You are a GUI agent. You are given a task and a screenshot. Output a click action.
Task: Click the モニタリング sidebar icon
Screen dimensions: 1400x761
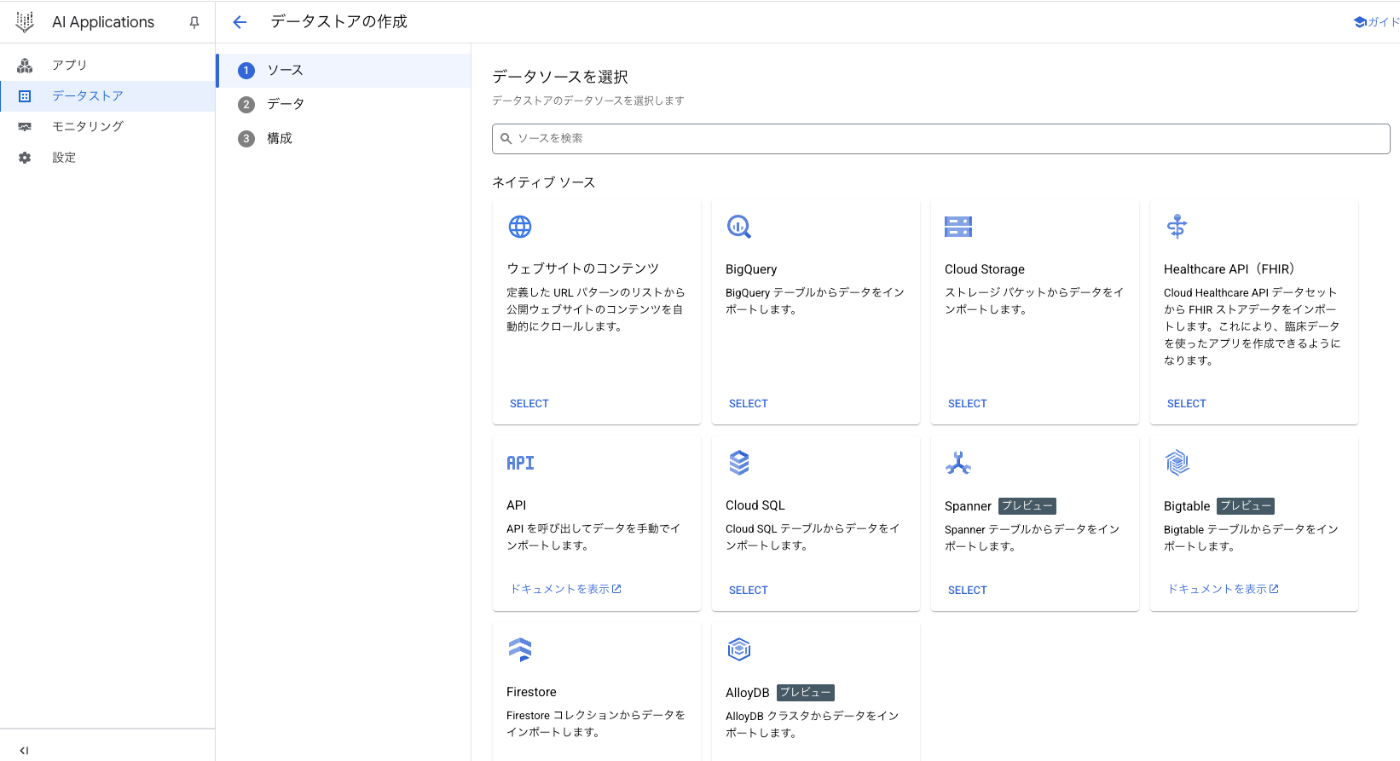pyautogui.click(x=25, y=127)
